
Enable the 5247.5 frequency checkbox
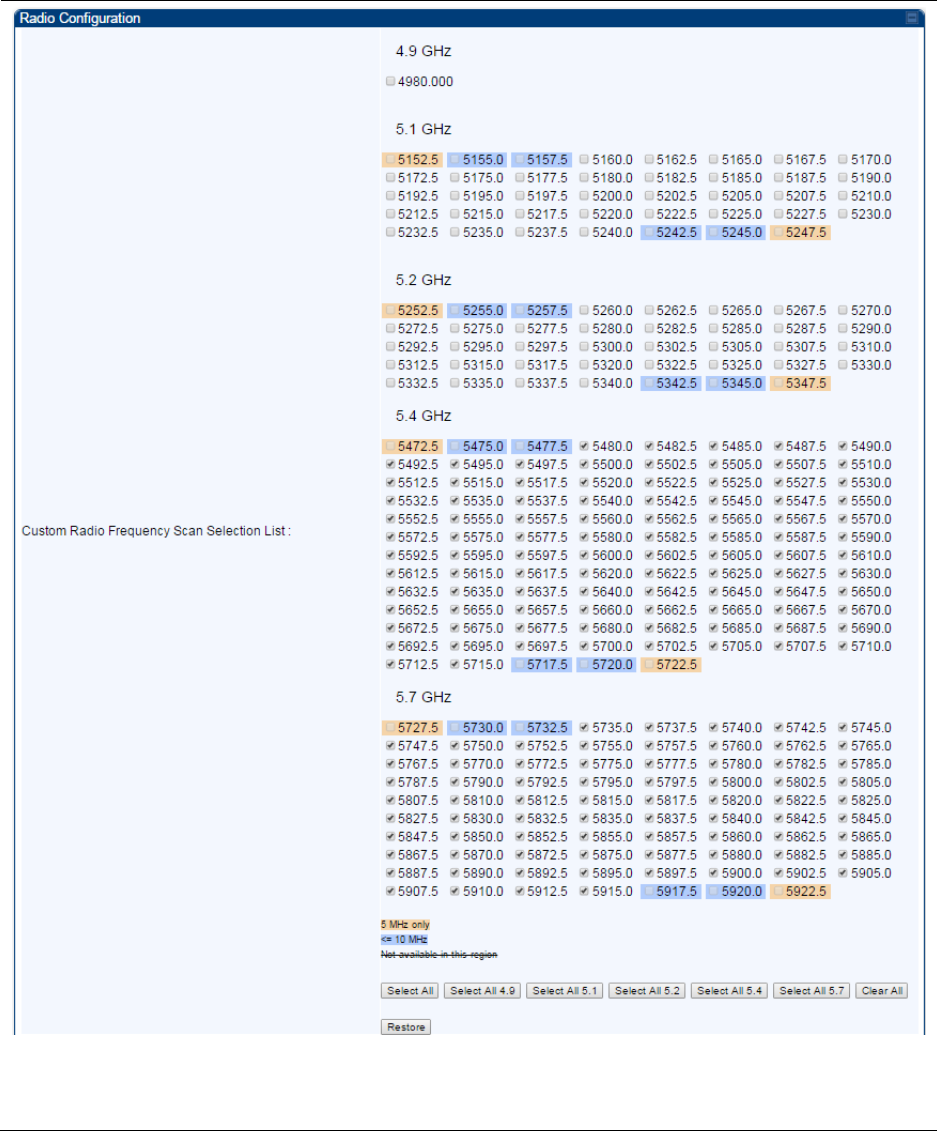pos(778,232)
